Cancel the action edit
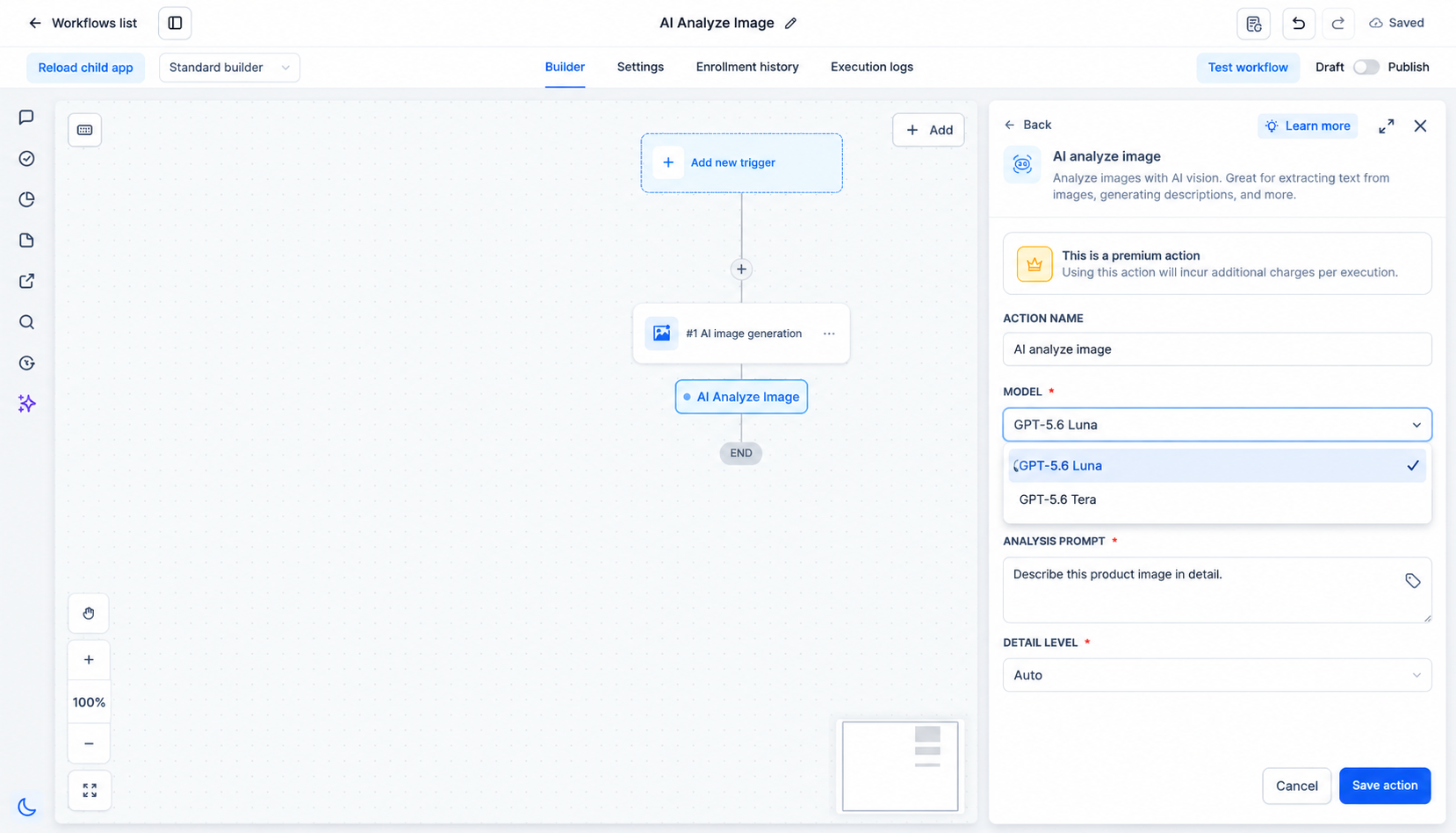1456x833 pixels. click(1296, 786)
